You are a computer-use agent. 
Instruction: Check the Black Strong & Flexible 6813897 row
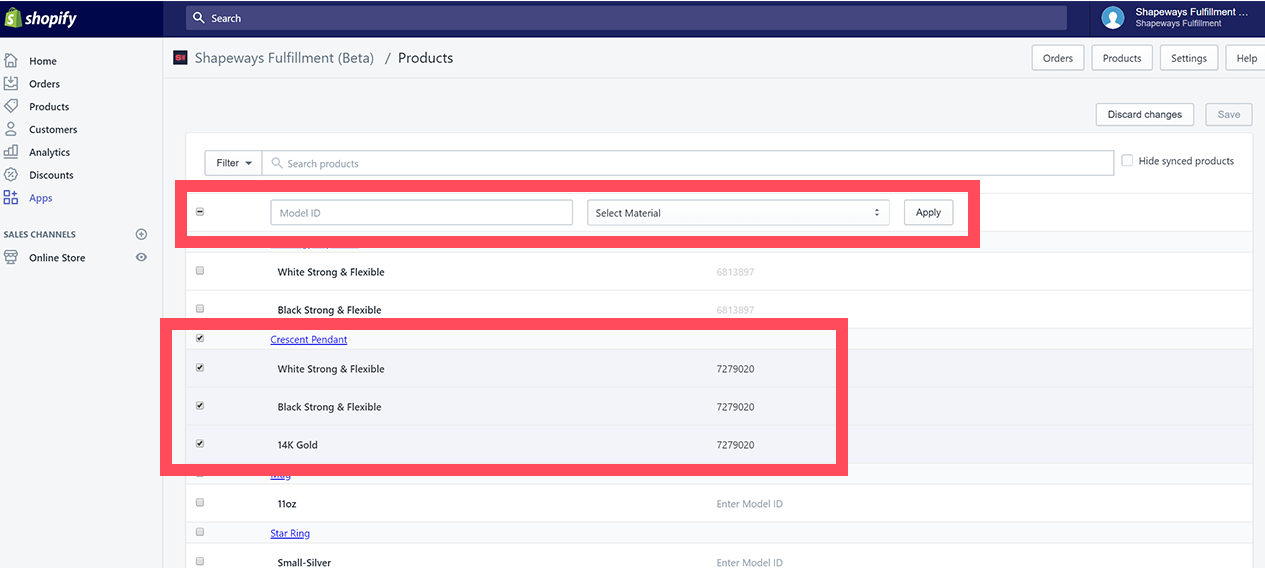tap(200, 309)
